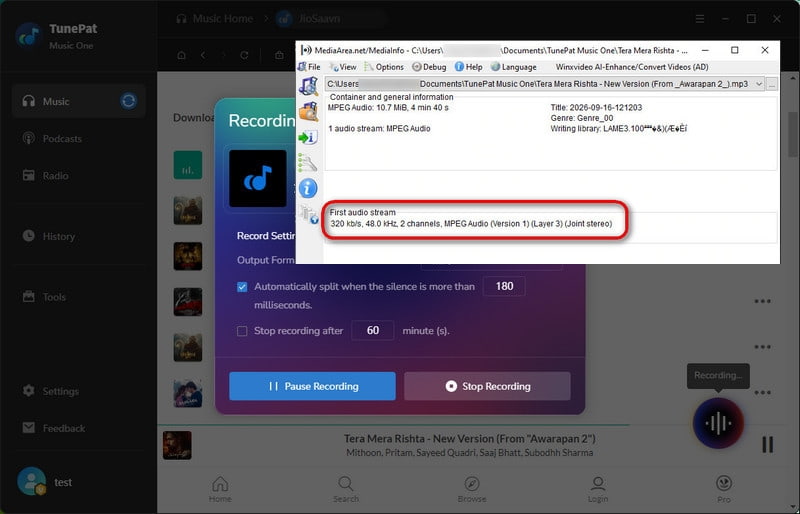This screenshot has height=514, width=800.
Task: Expand the MediaInfo file path dropdown
Action: coord(759,84)
